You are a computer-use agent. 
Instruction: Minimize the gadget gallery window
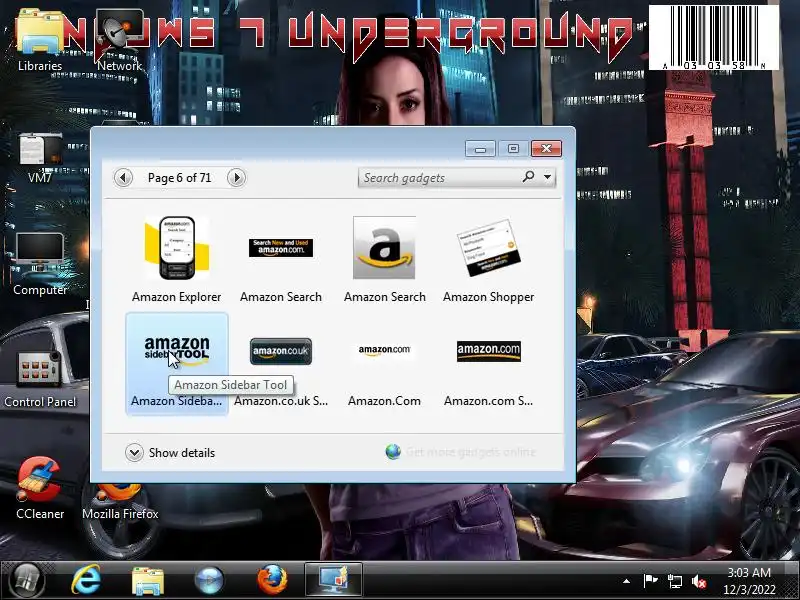click(x=480, y=148)
